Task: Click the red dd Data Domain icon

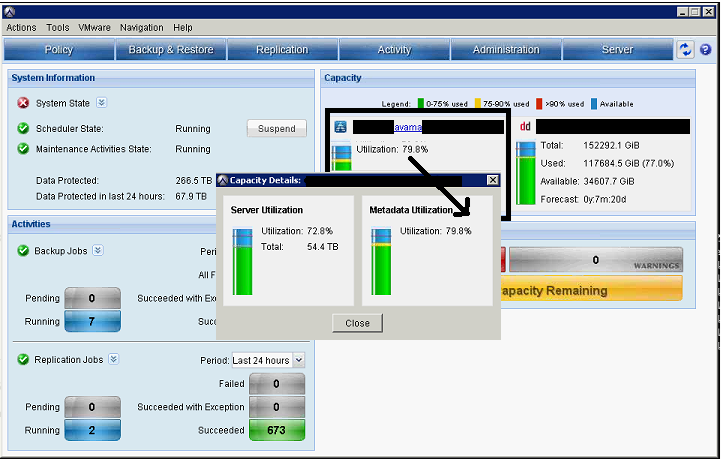Action: [525, 127]
